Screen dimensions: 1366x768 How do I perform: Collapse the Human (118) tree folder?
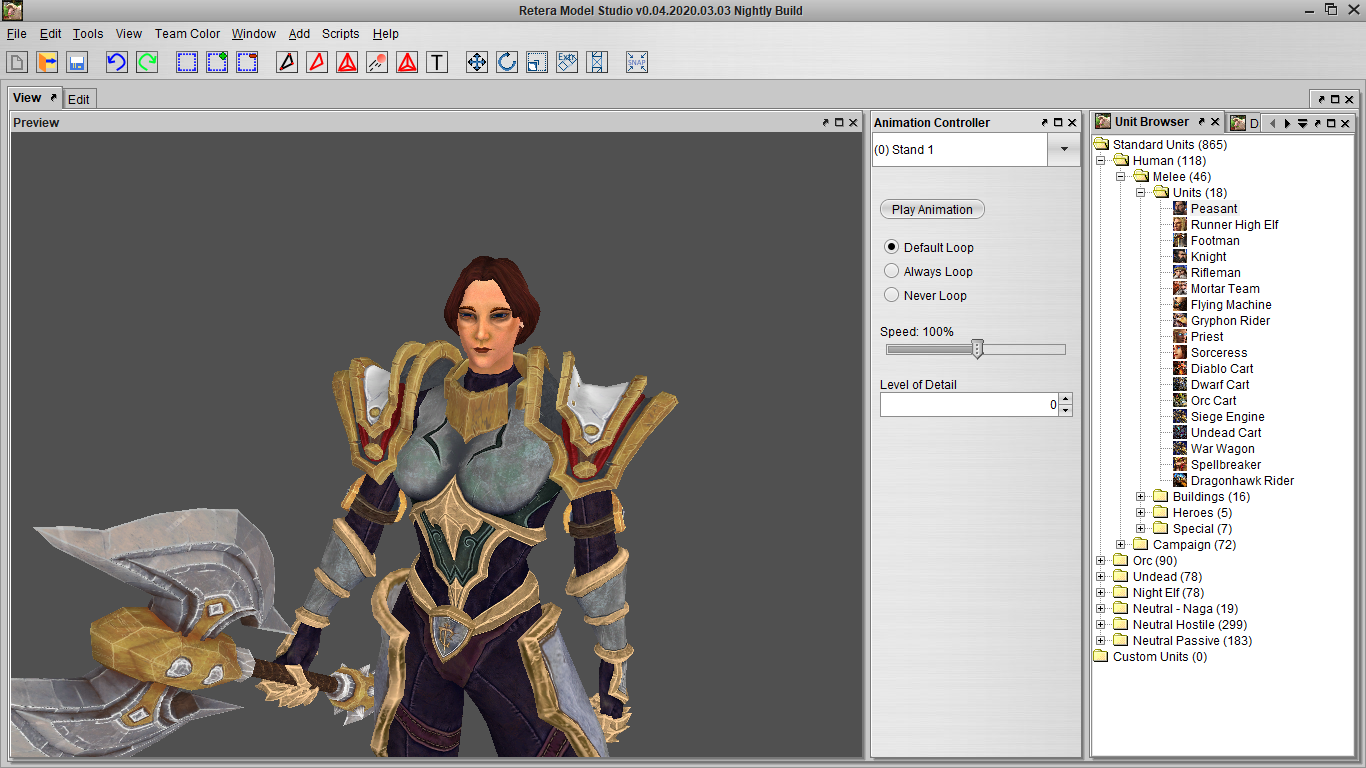[x=1101, y=161]
